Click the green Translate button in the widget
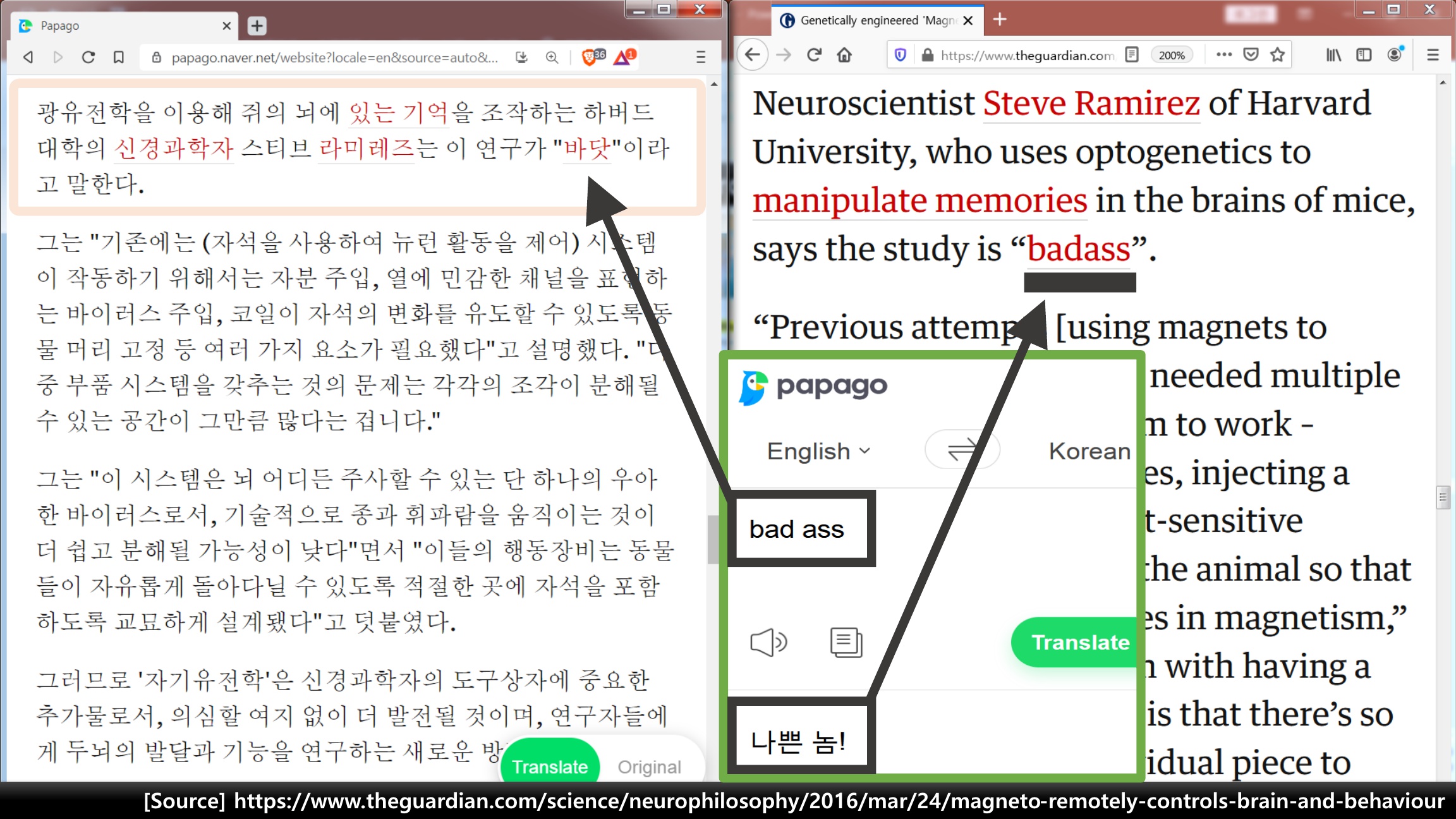1456x819 pixels. [1079, 642]
